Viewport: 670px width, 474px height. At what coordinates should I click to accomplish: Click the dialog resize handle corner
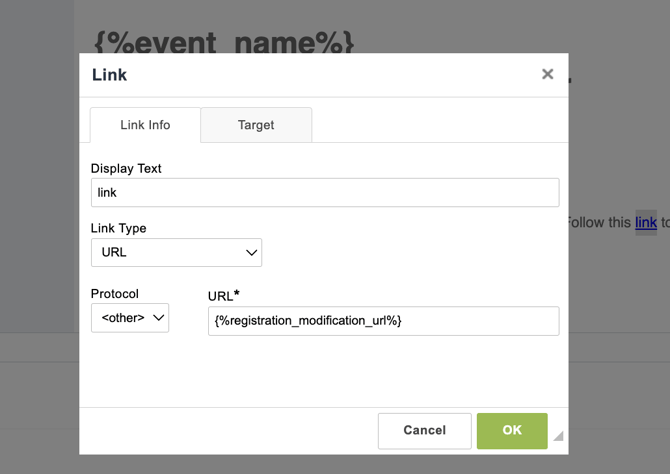tap(558, 436)
